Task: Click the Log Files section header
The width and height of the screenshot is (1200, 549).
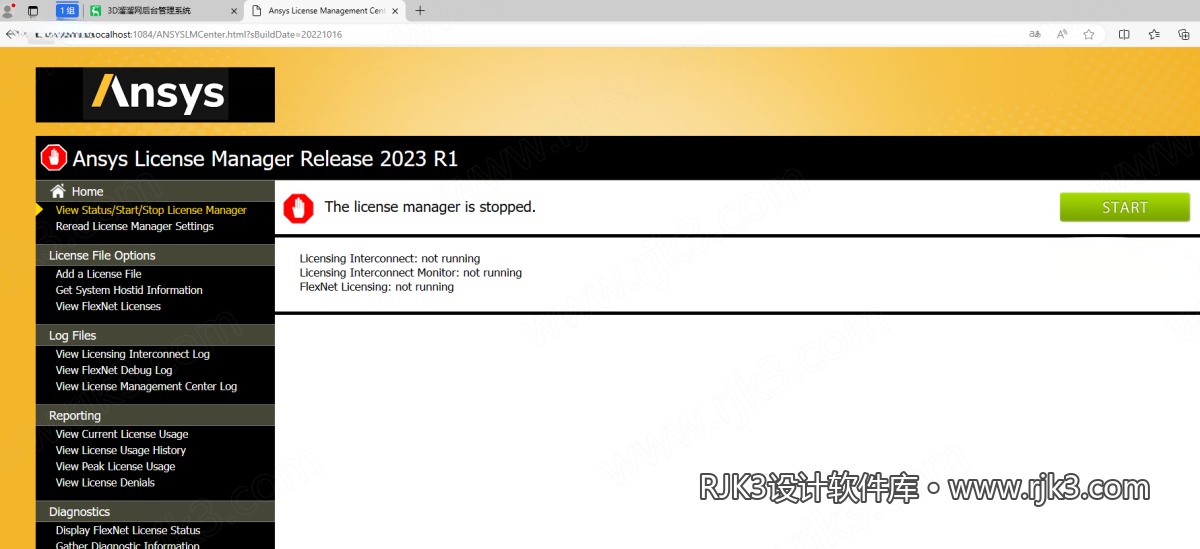Action: point(155,335)
